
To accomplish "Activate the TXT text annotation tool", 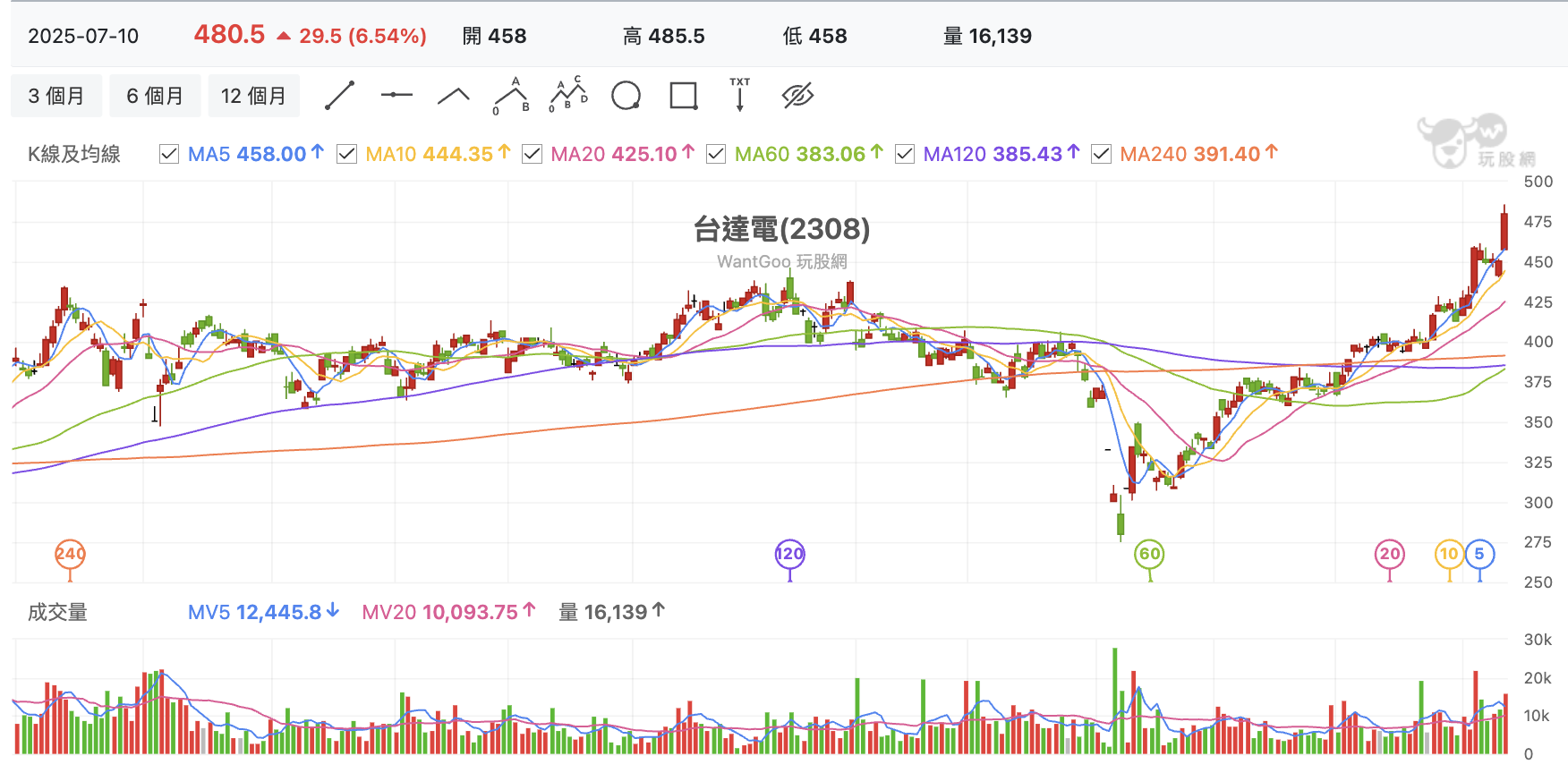I will pos(740,95).
